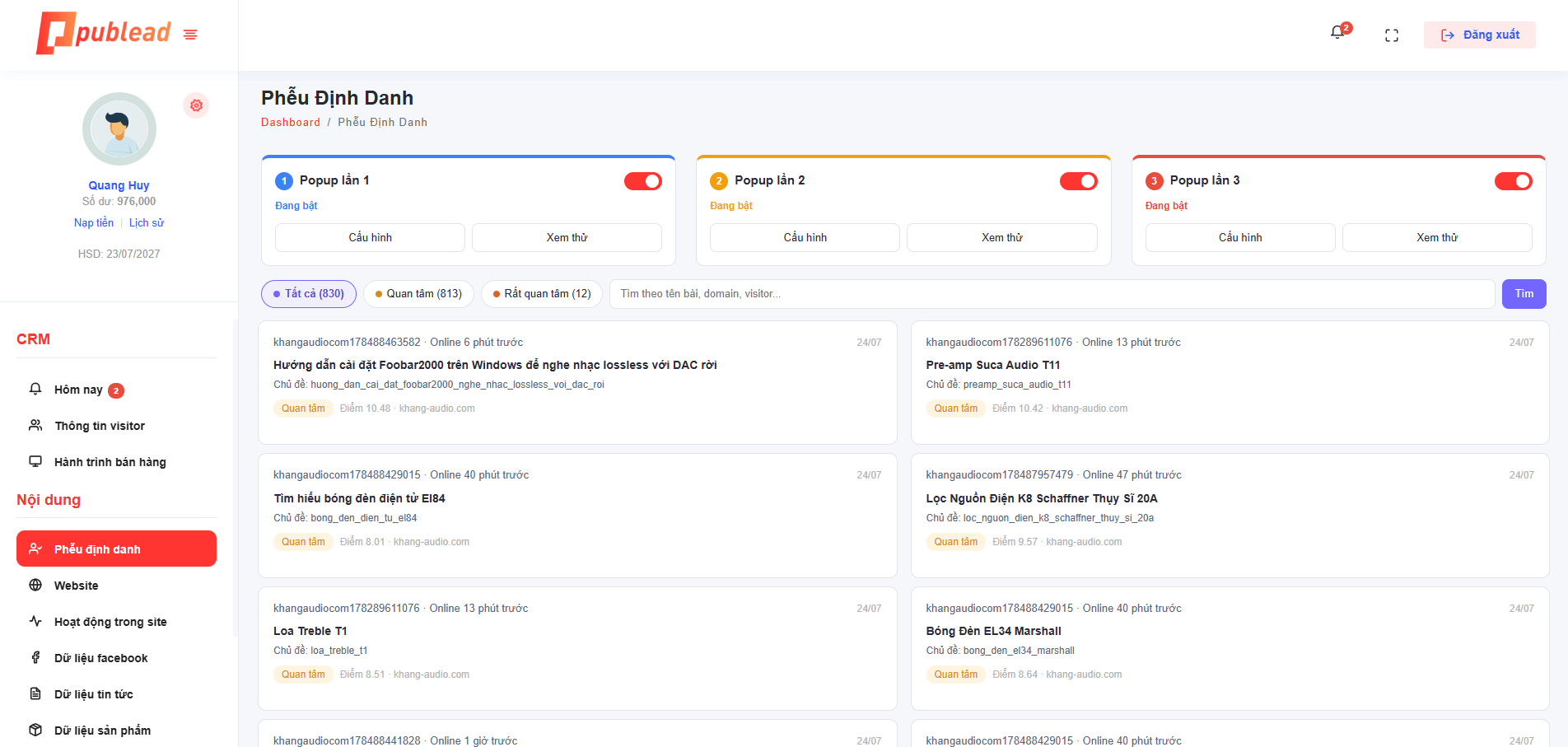Select the Tất cả (830) filter
The width and height of the screenshot is (1568, 747).
pyautogui.click(x=309, y=294)
